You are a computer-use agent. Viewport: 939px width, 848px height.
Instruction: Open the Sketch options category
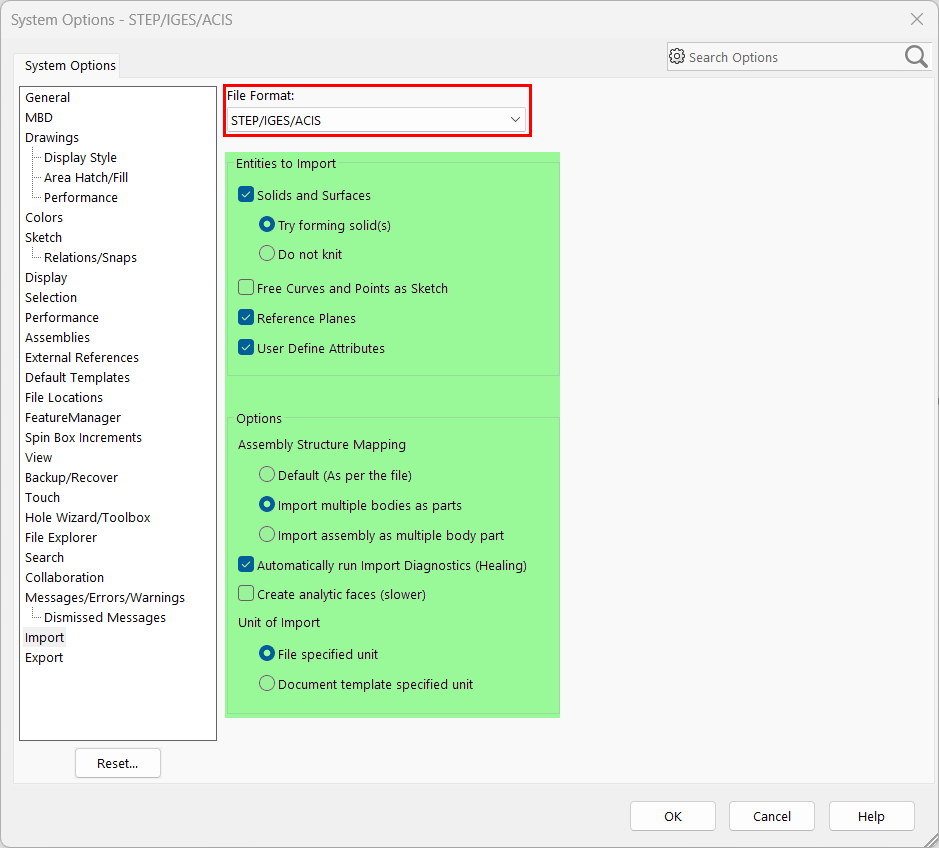tap(44, 238)
